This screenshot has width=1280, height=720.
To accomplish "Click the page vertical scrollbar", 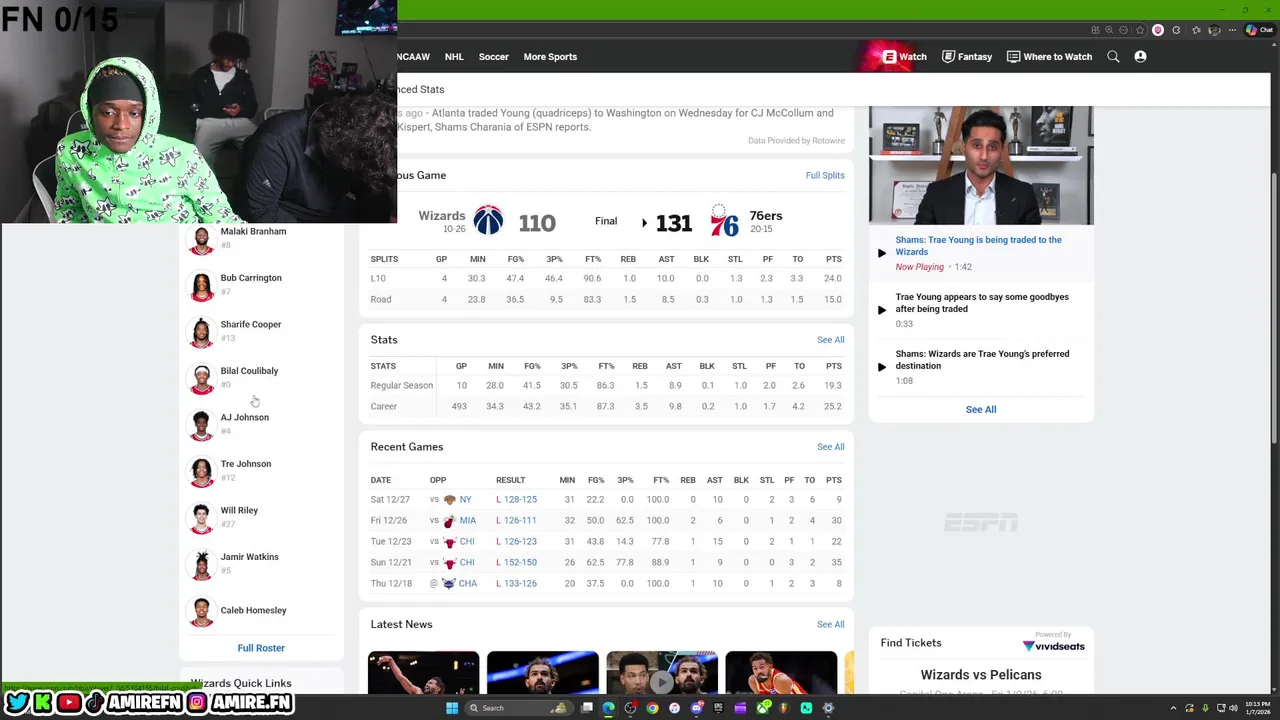I will [x=1274, y=310].
